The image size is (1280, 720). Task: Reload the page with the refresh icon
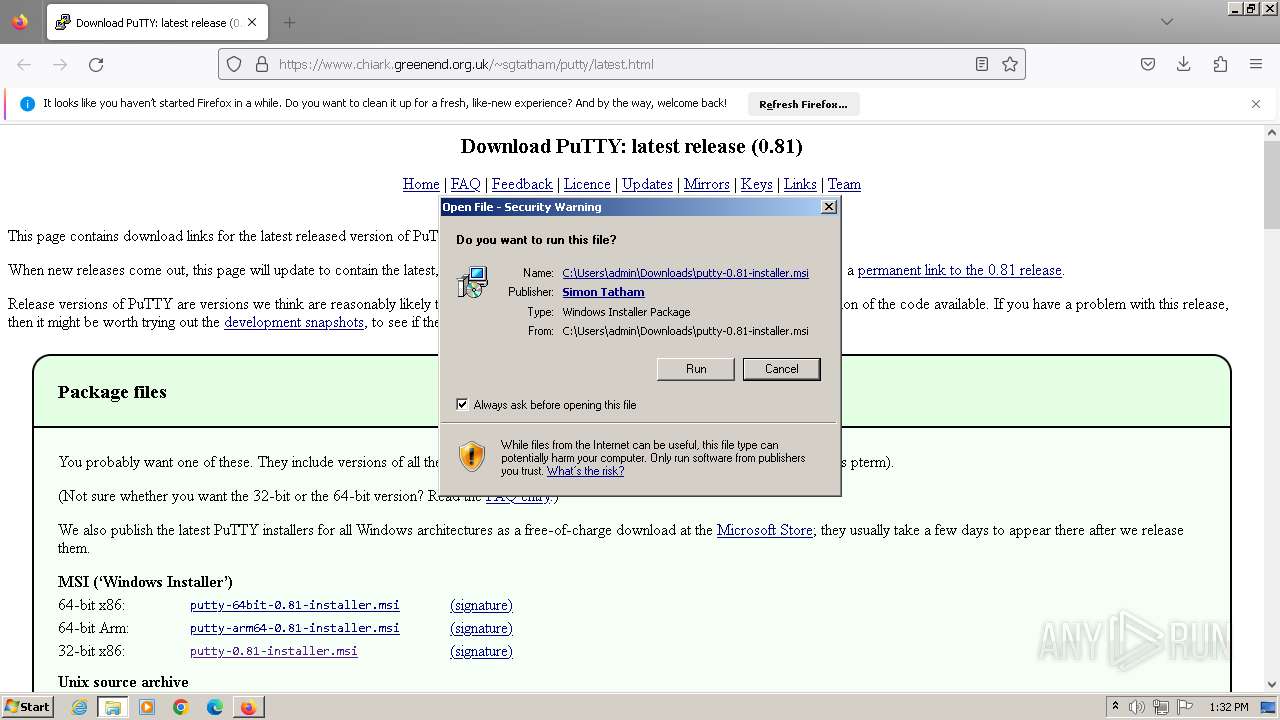(96, 64)
